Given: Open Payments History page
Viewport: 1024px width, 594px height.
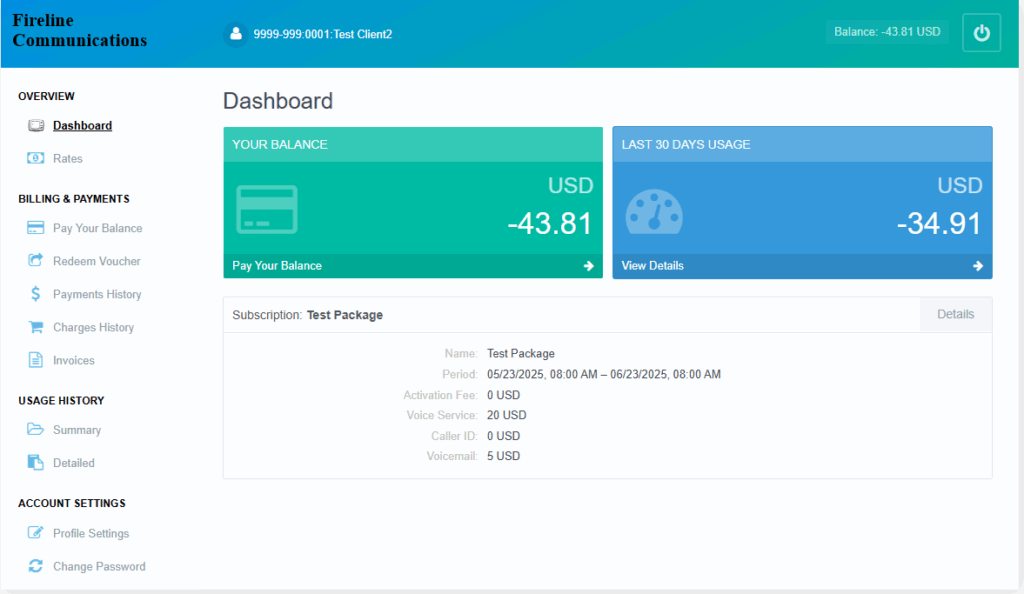Looking at the screenshot, I should click(97, 294).
